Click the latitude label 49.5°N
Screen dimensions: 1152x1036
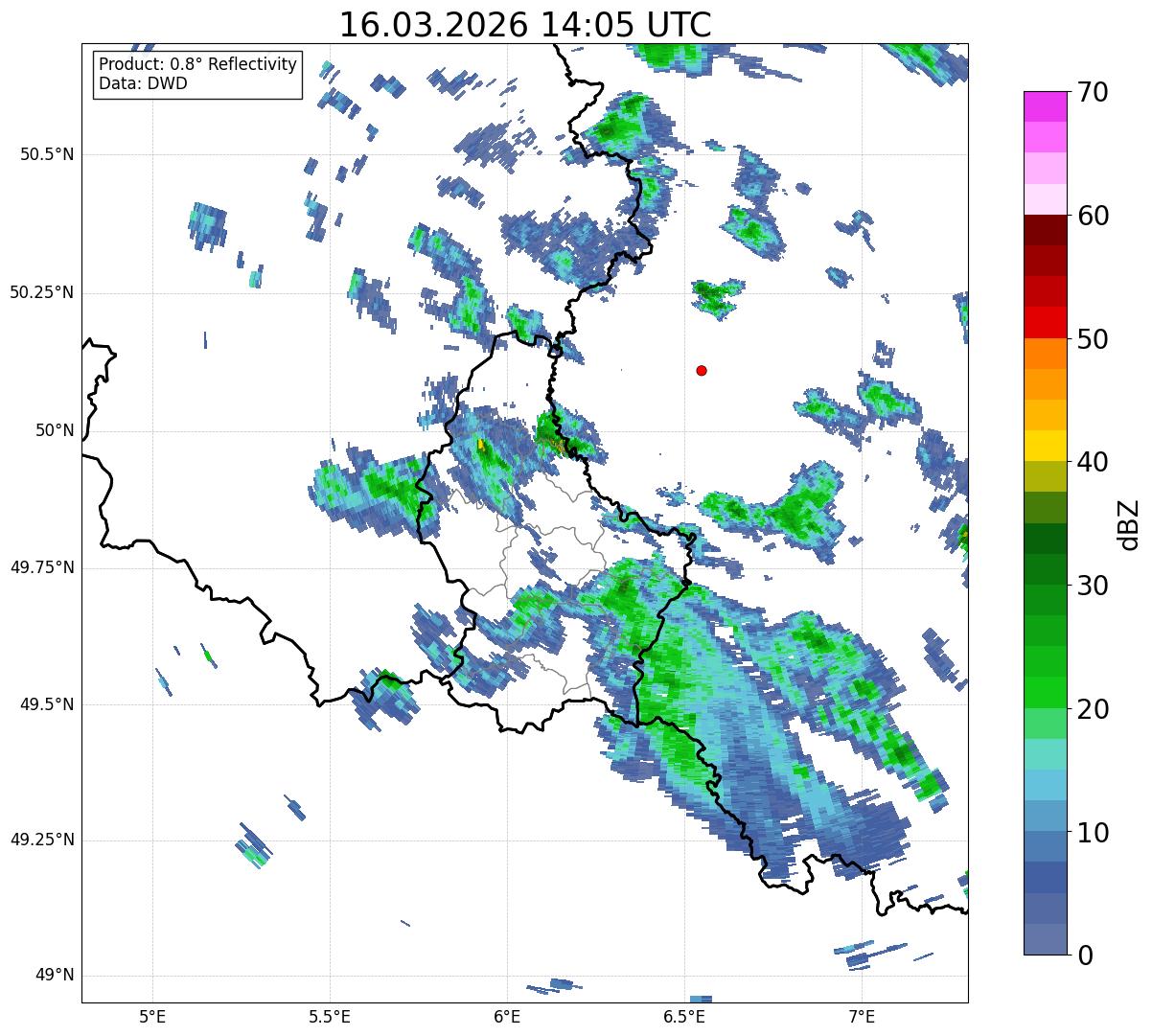click(46, 704)
